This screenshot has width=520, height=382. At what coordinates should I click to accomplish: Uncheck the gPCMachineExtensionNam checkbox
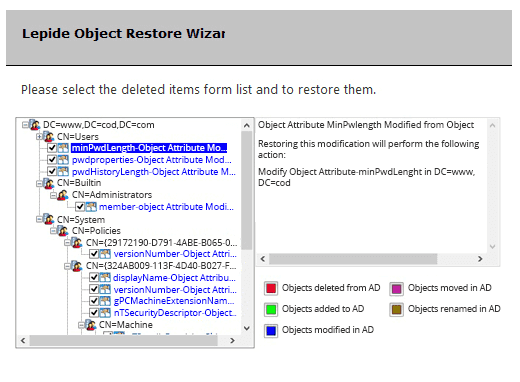(x=94, y=301)
